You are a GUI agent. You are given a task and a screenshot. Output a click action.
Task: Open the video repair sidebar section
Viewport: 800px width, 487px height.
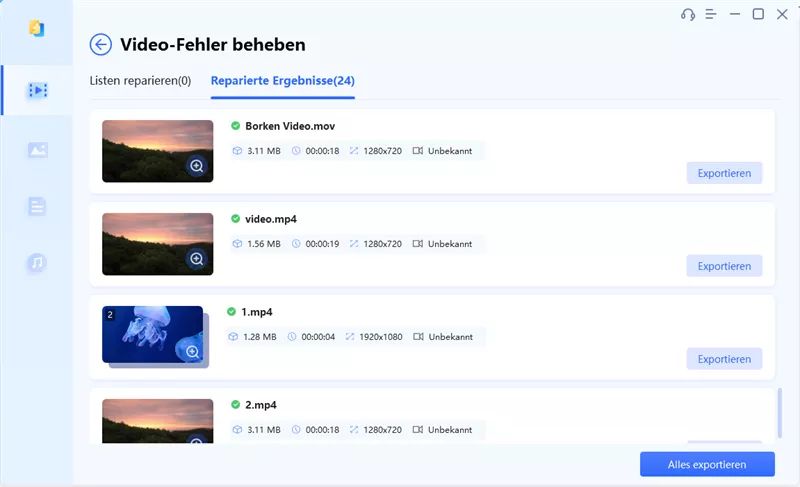[x=37, y=90]
